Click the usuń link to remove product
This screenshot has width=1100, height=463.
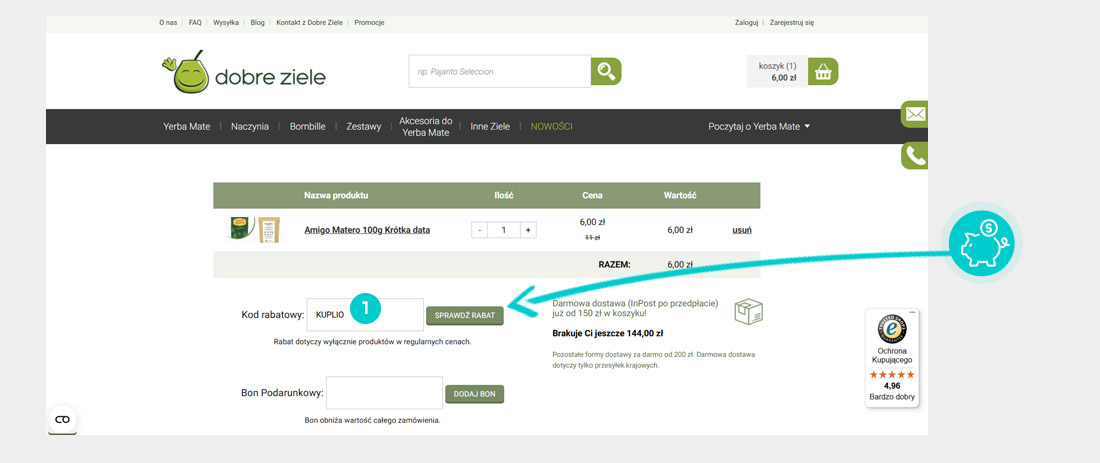click(741, 230)
